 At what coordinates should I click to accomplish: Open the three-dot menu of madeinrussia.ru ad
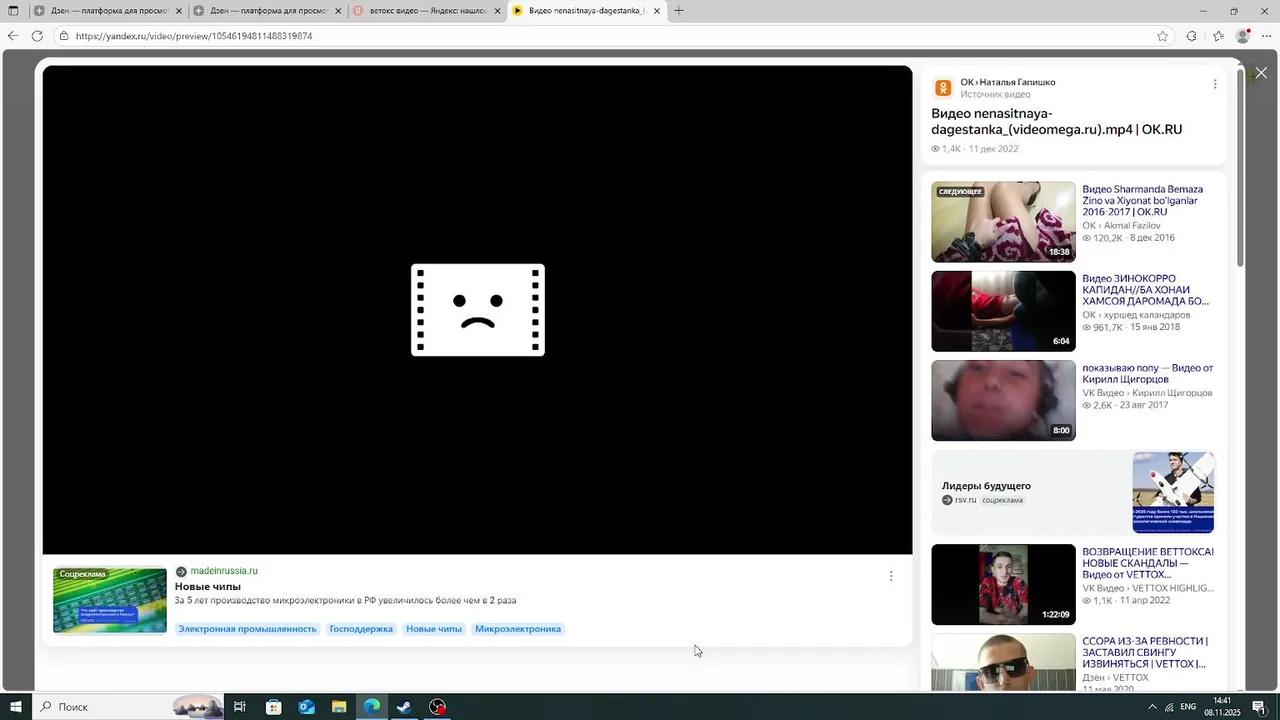(x=891, y=576)
